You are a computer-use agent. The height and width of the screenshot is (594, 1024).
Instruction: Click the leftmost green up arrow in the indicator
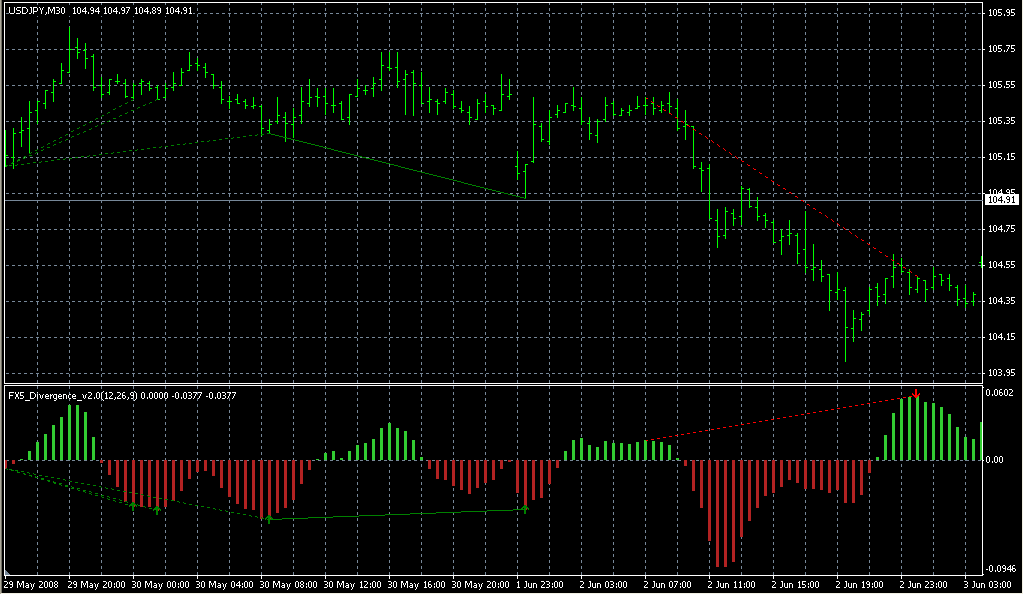pyautogui.click(x=133, y=506)
